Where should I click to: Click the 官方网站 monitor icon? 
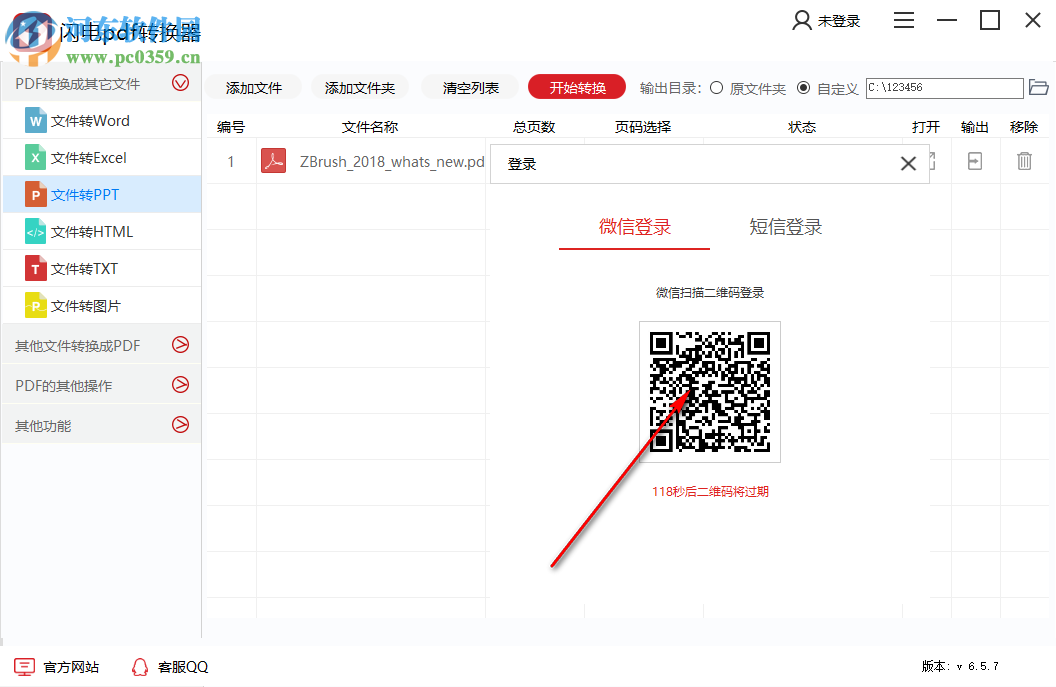pos(24,667)
